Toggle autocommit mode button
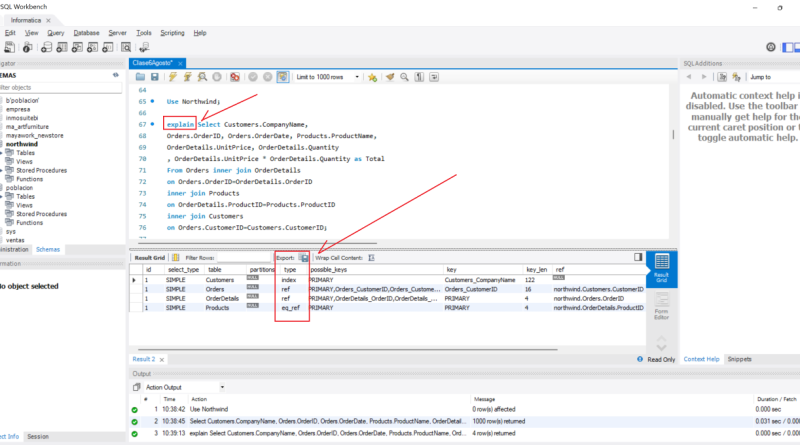 pos(282,77)
